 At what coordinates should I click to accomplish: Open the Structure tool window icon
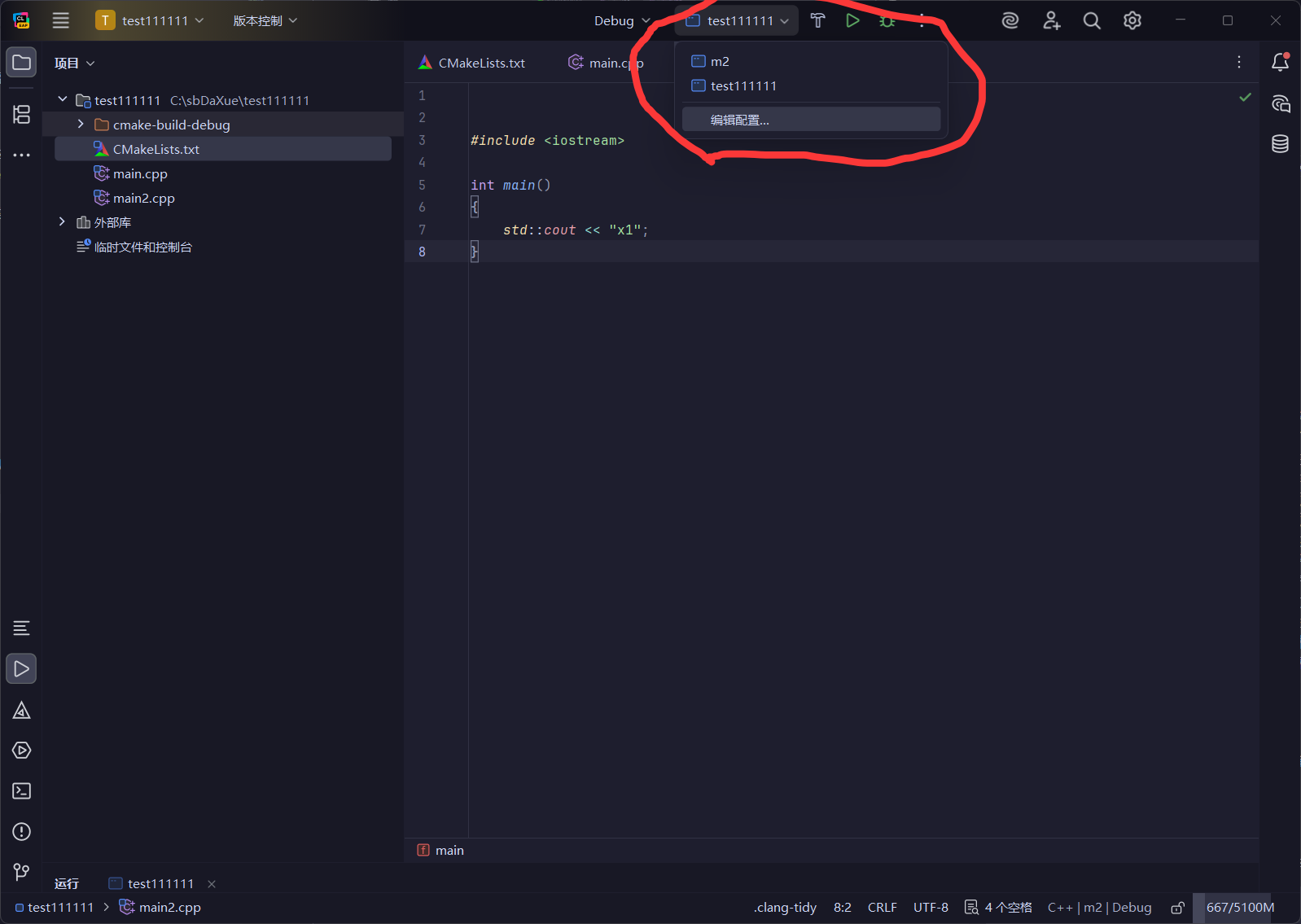point(22,115)
